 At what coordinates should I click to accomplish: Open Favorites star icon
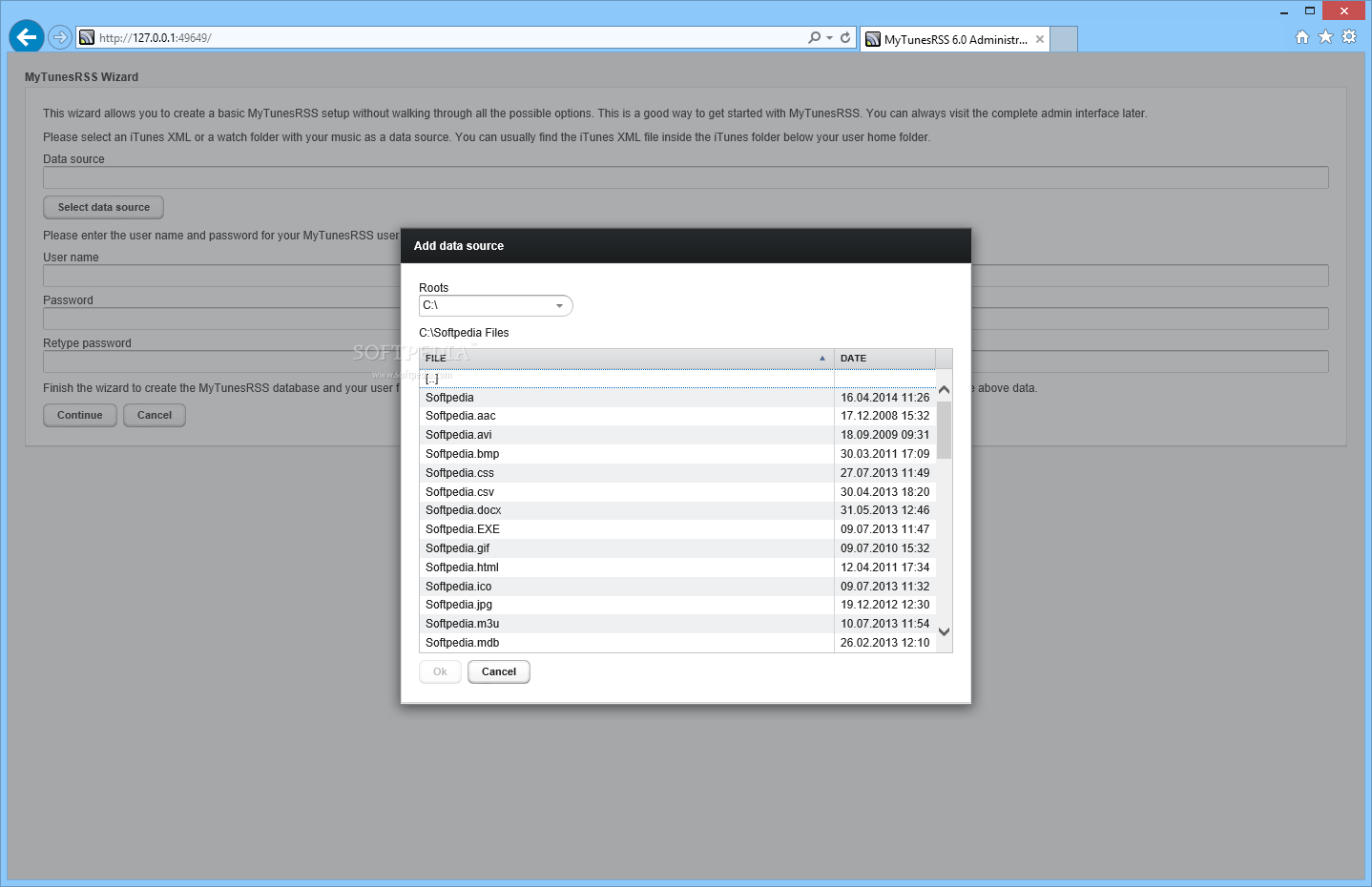[1325, 37]
